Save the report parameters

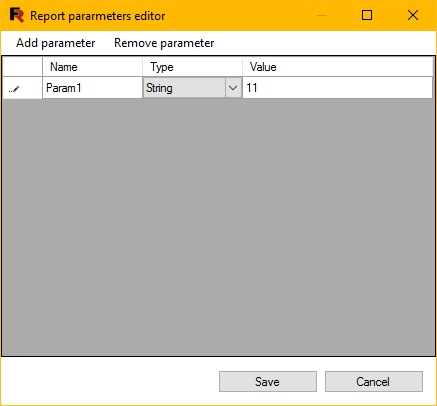[268, 382]
